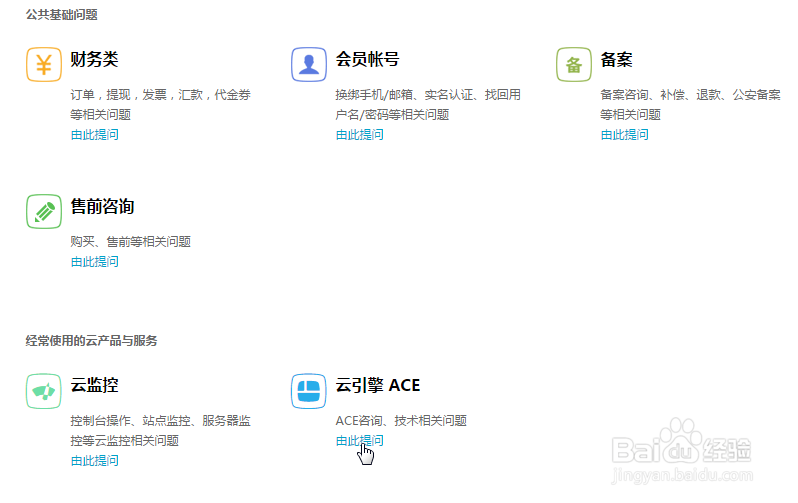Click the blue user 会员帐号 icon
This screenshot has height=503, width=798.
[309, 65]
